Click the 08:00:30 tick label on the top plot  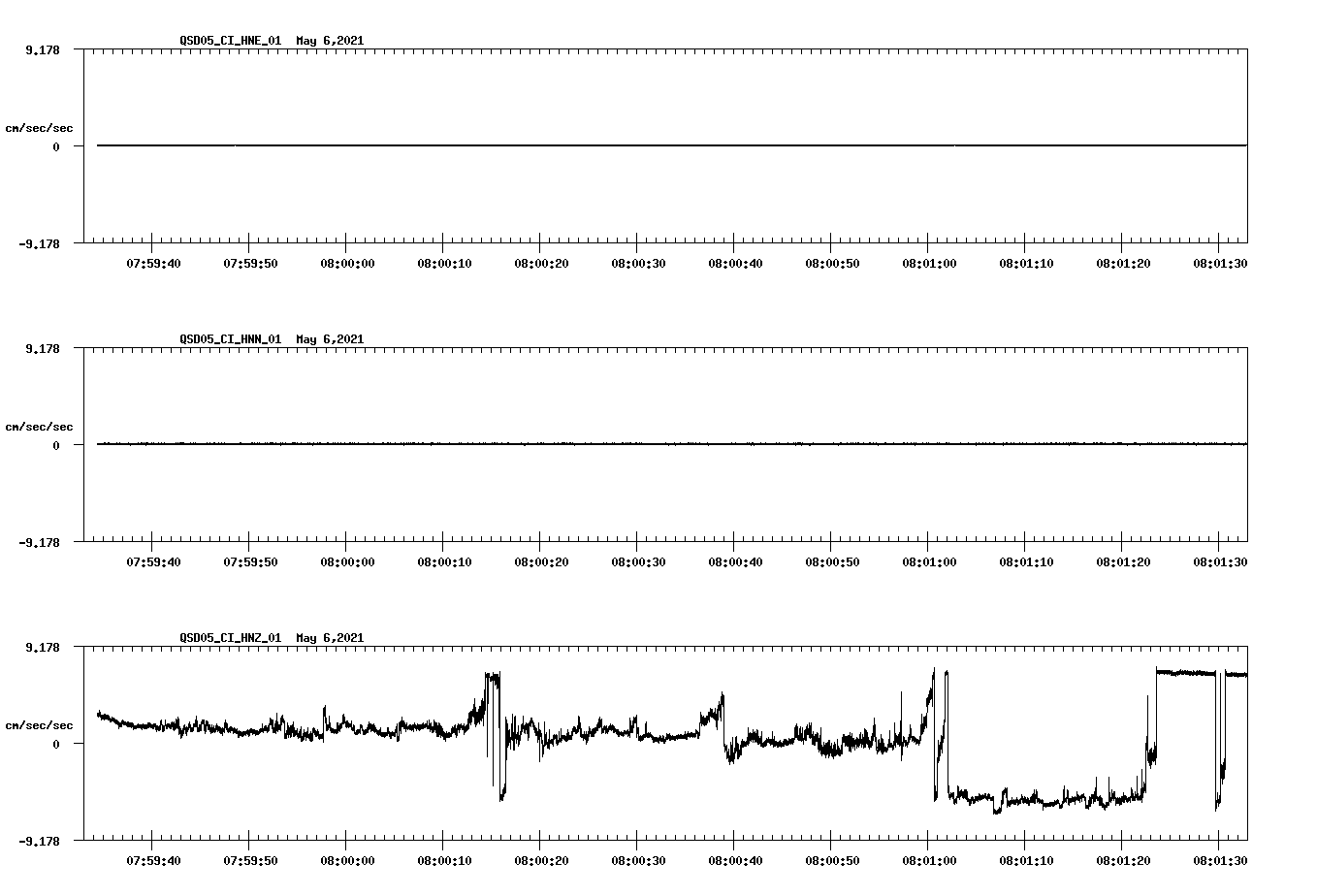[x=637, y=261]
